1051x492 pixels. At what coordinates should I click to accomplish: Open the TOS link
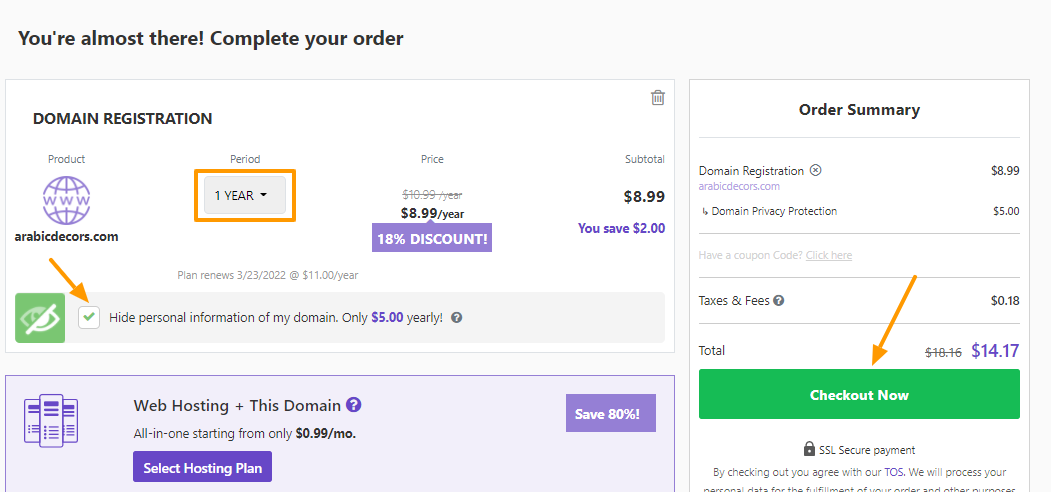click(x=893, y=472)
